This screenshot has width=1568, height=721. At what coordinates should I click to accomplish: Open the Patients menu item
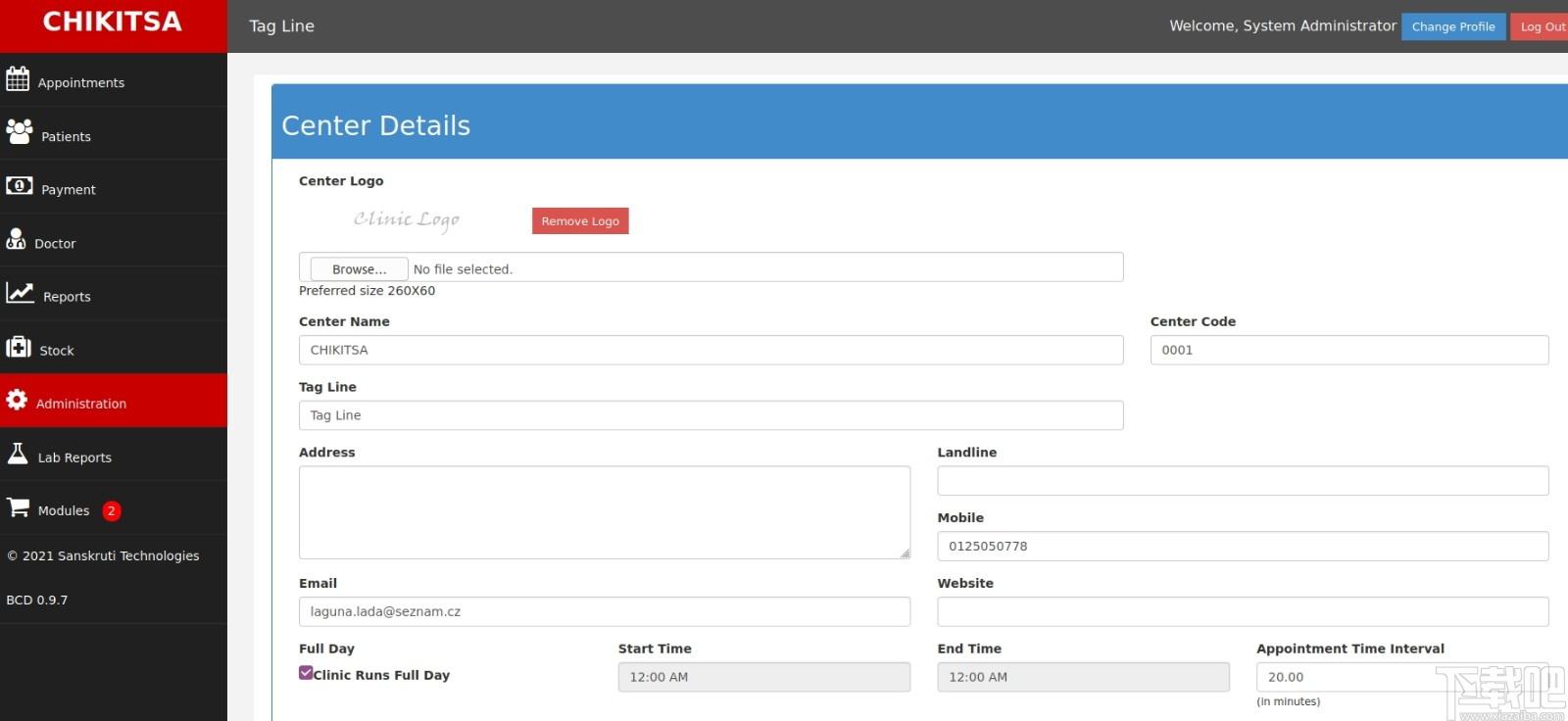[x=114, y=133]
